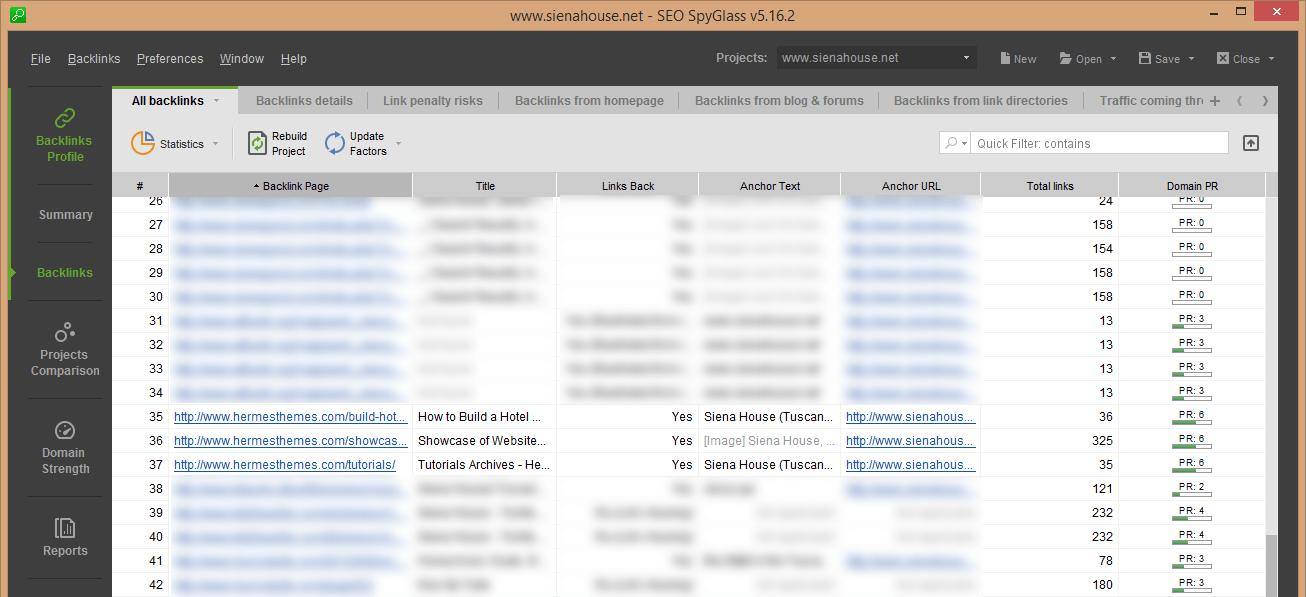The height and width of the screenshot is (597, 1306).
Task: Expand the Update Factors dropdown arrow
Action: point(398,144)
